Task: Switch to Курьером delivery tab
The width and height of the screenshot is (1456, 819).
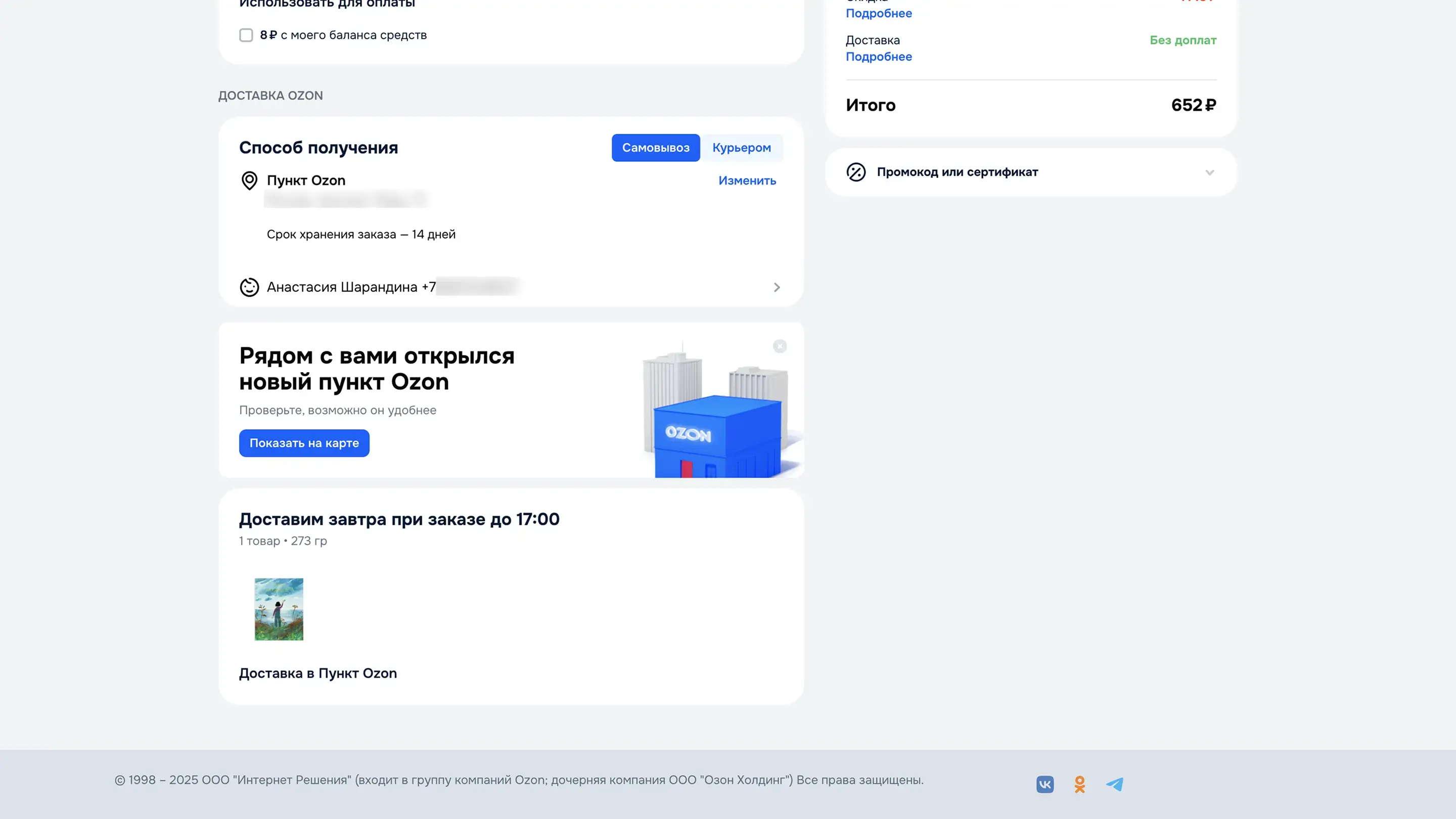Action: click(741, 148)
